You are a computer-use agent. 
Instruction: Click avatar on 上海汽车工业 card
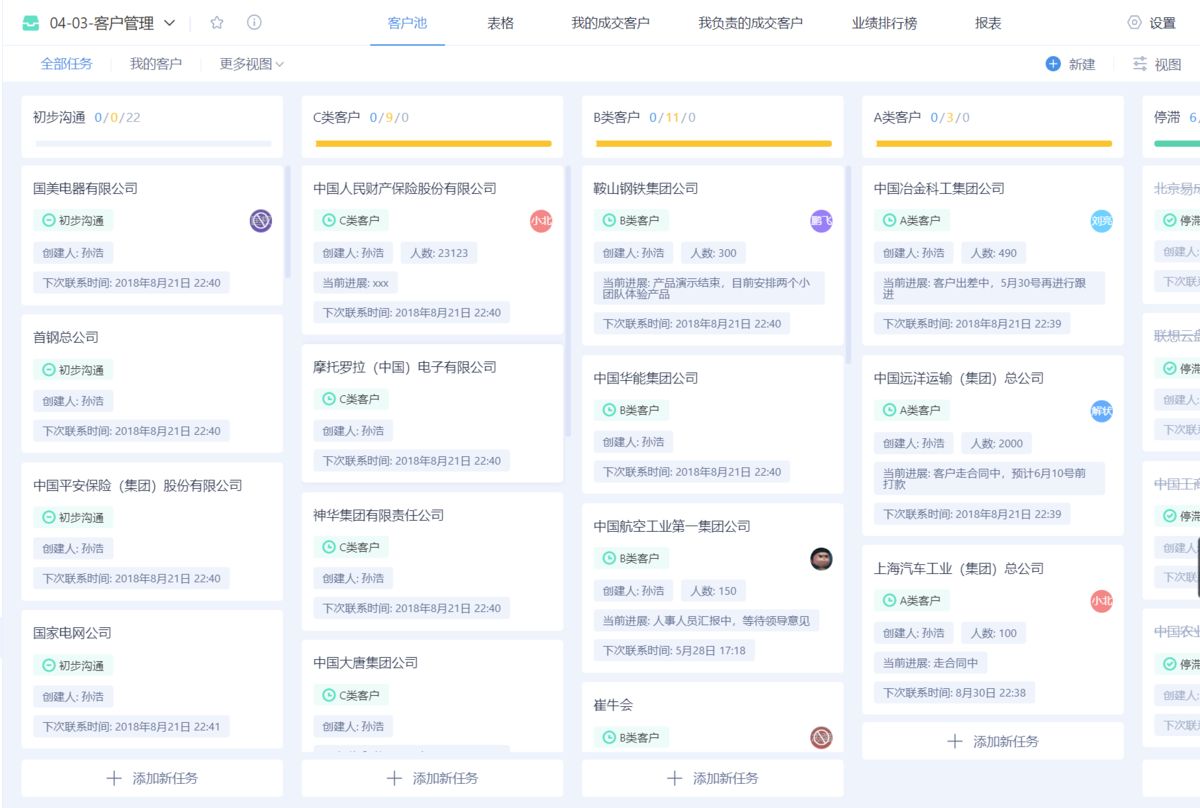pyautogui.click(x=1101, y=601)
